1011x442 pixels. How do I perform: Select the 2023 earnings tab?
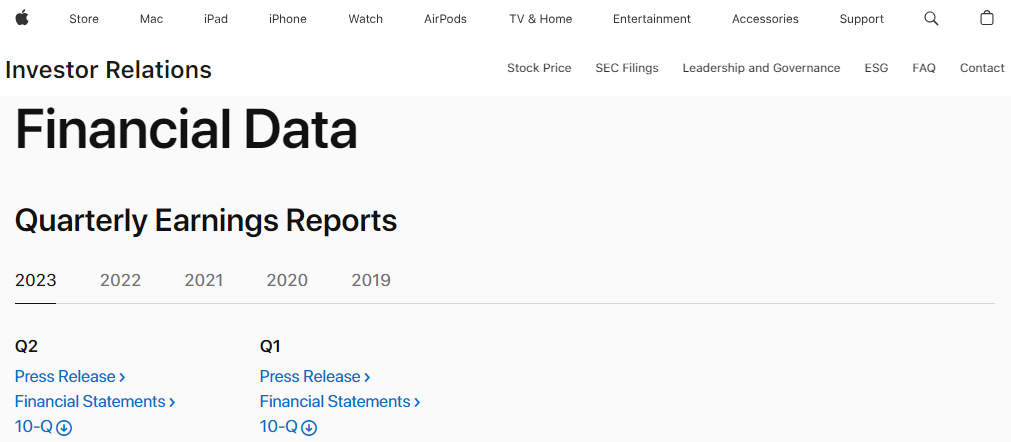click(35, 280)
